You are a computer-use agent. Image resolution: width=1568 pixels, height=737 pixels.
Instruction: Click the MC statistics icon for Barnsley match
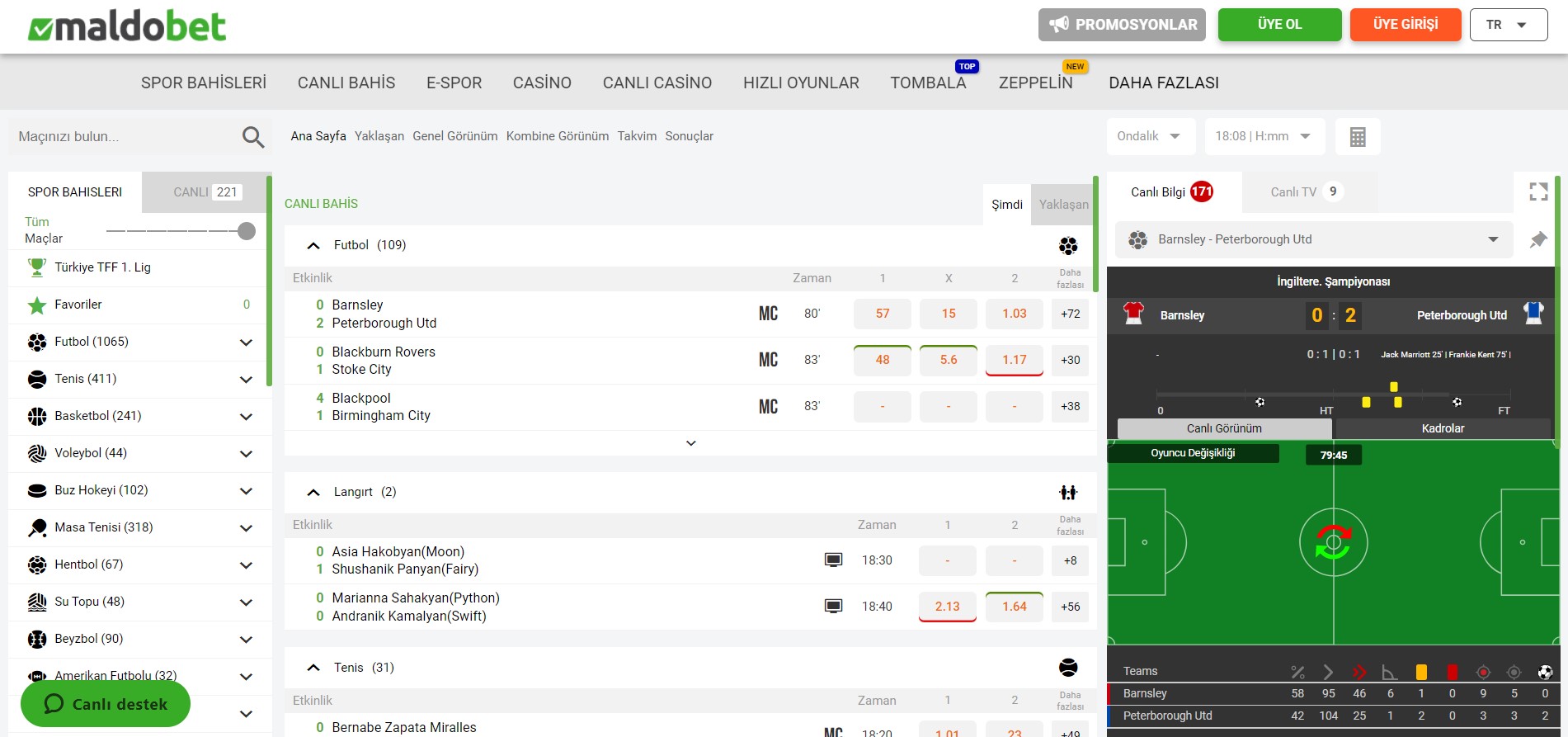coord(768,314)
